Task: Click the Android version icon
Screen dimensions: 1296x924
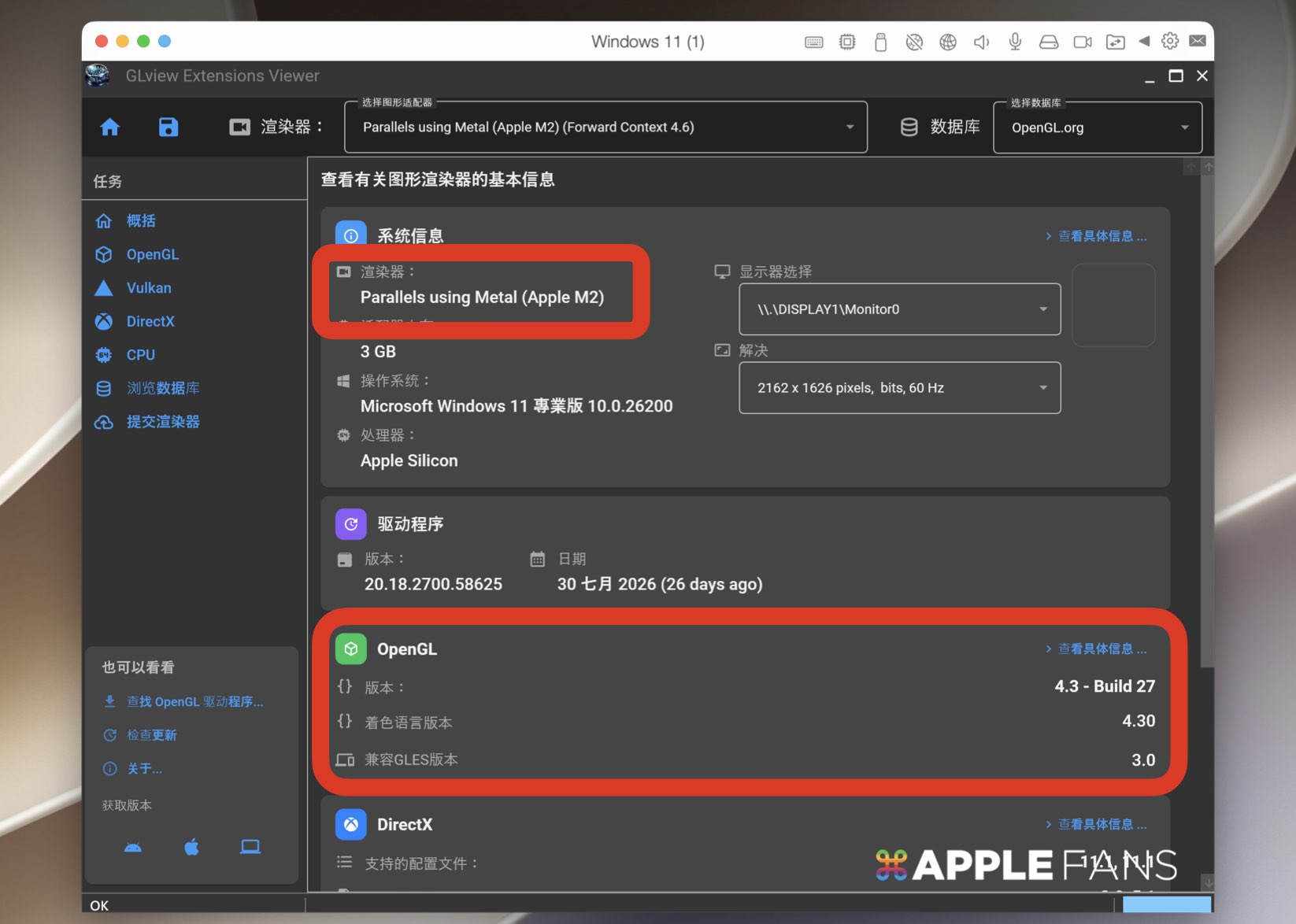Action: click(x=133, y=847)
